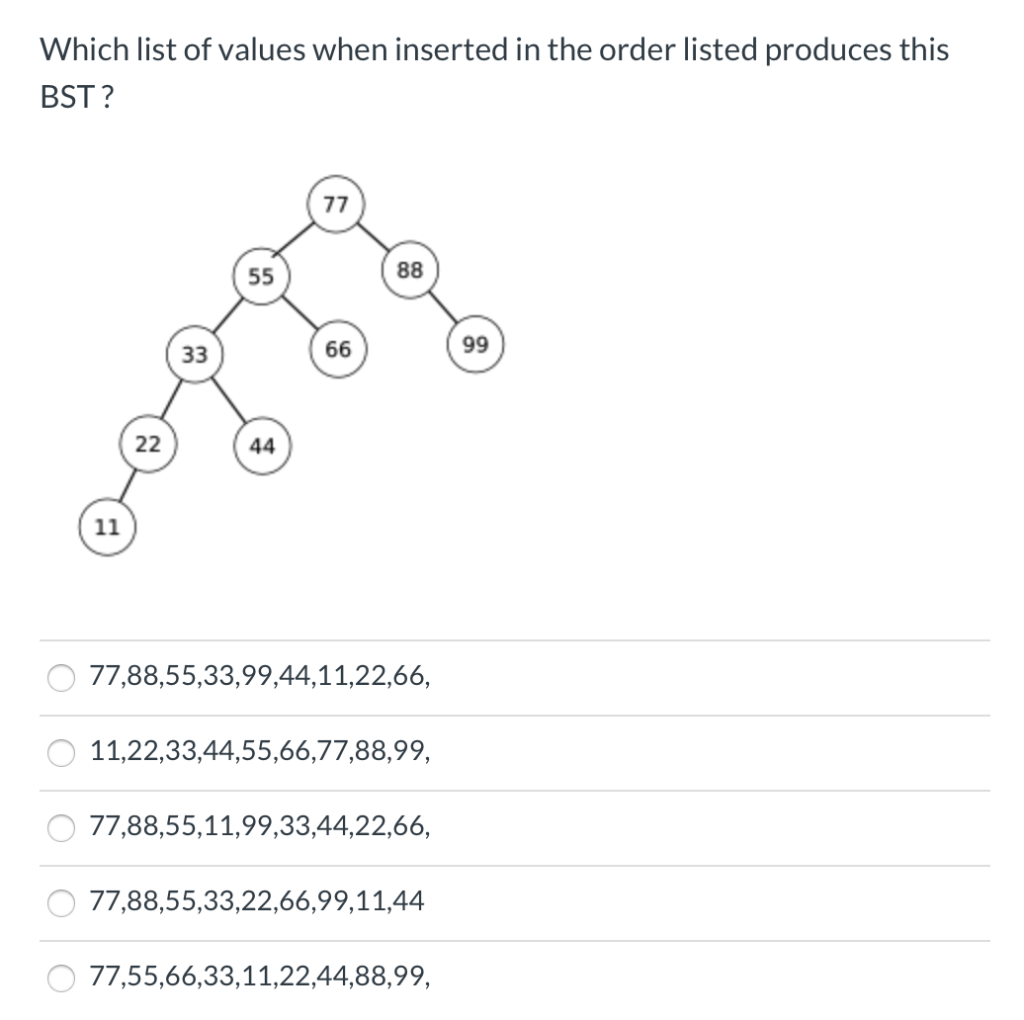Click the node labeled 22
1024x1020 pixels.
147,443
